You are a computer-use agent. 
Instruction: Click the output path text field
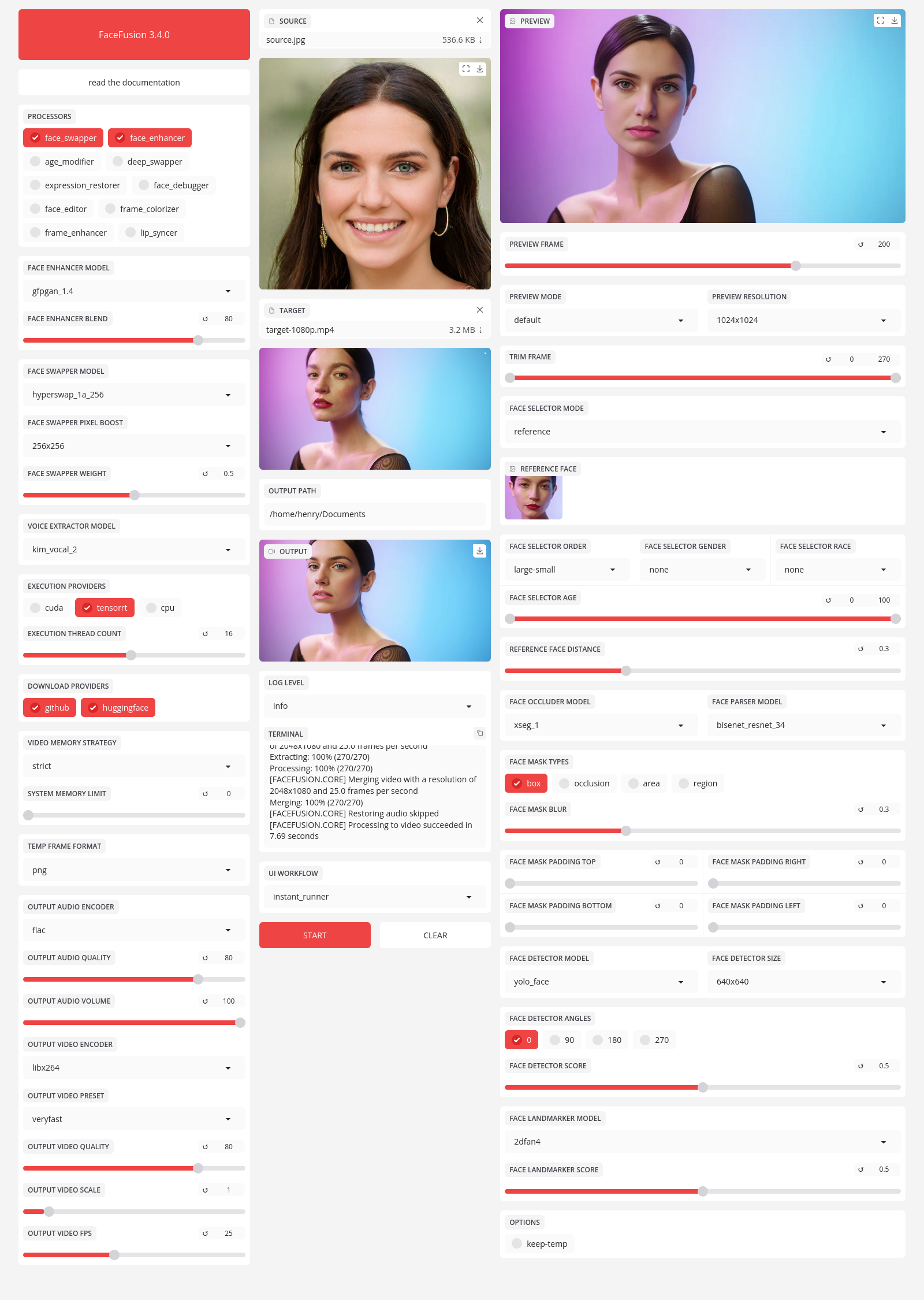tap(374, 514)
